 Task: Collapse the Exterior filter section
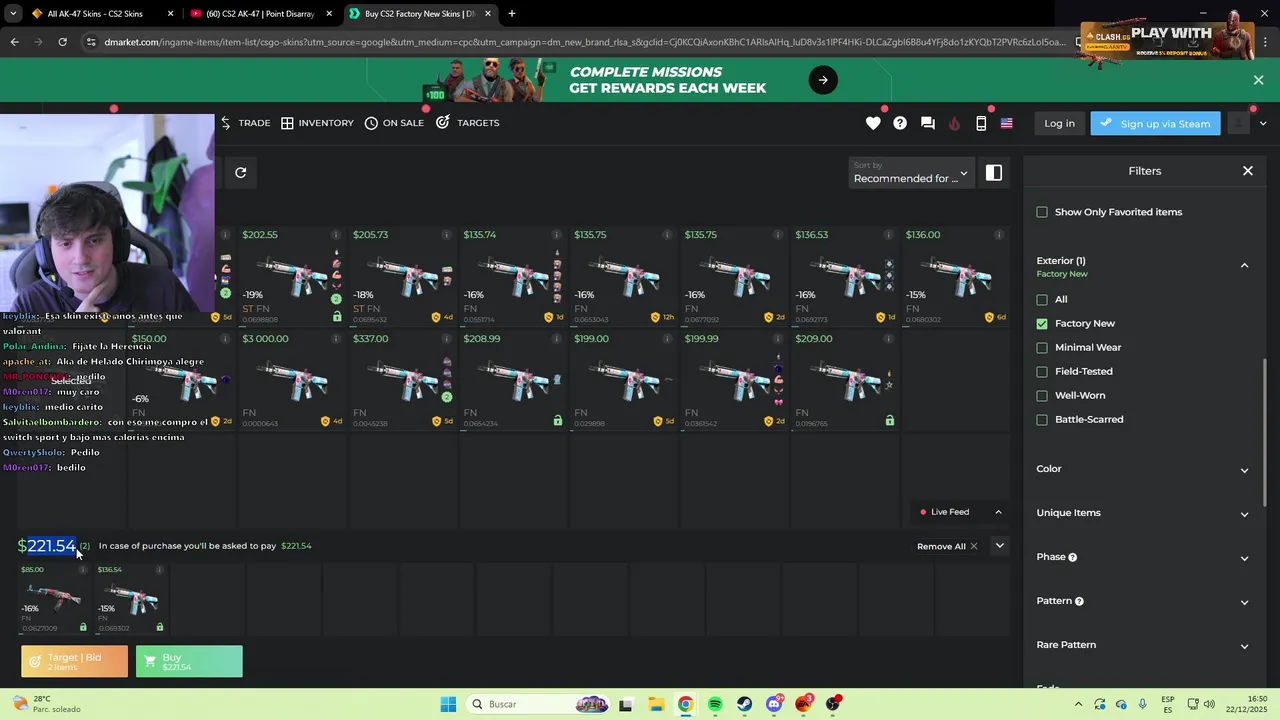coord(1244,266)
